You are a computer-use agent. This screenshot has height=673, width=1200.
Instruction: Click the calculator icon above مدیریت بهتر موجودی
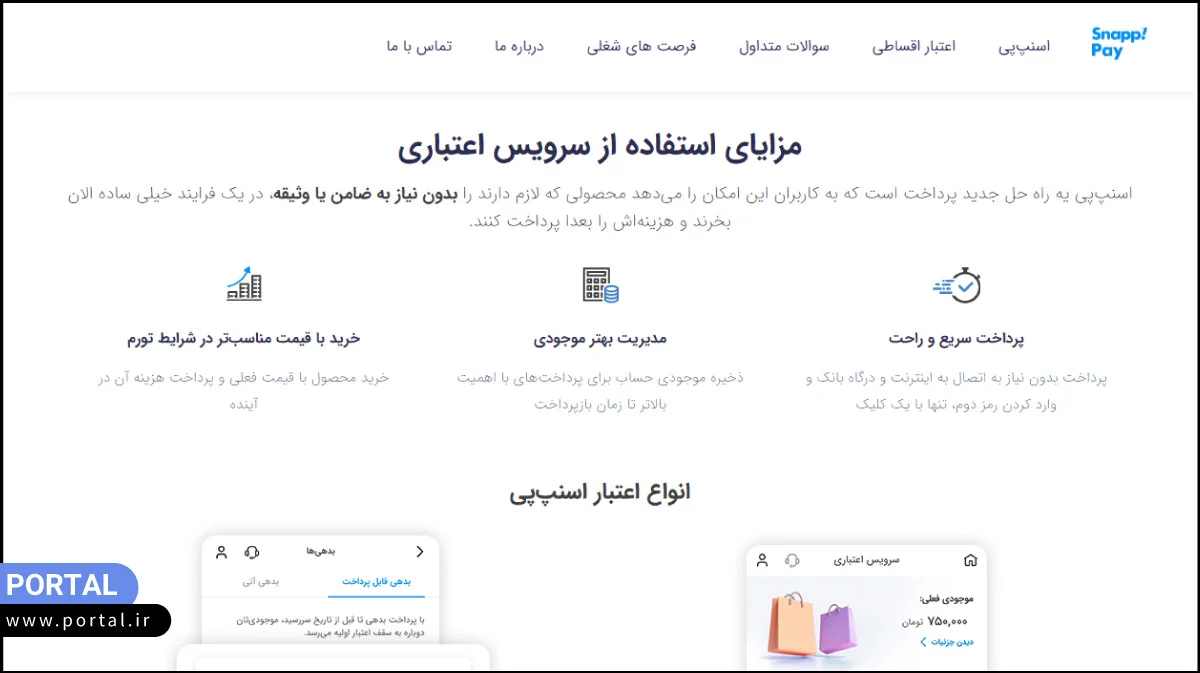(x=598, y=285)
